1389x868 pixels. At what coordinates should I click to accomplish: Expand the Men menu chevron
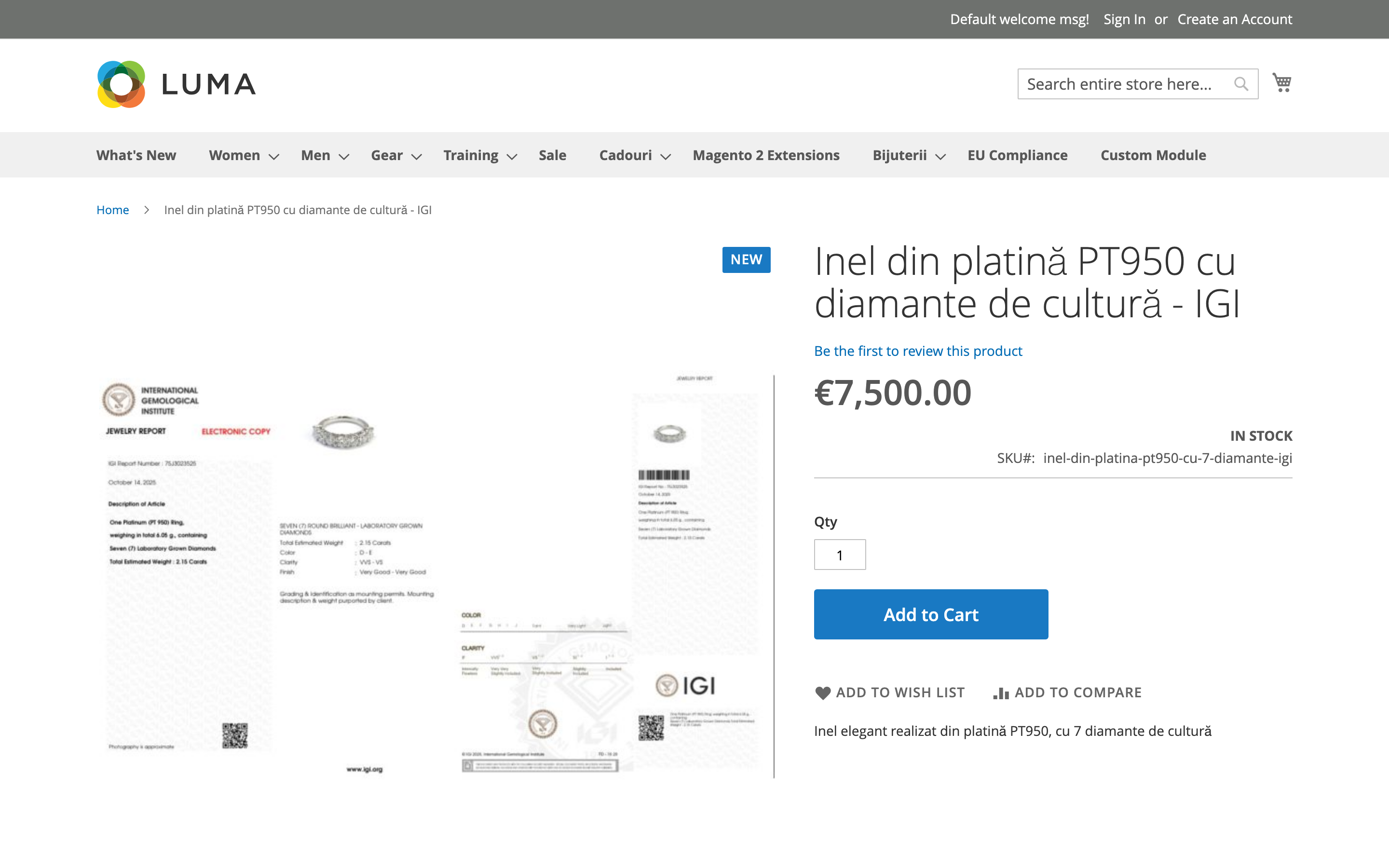(344, 156)
